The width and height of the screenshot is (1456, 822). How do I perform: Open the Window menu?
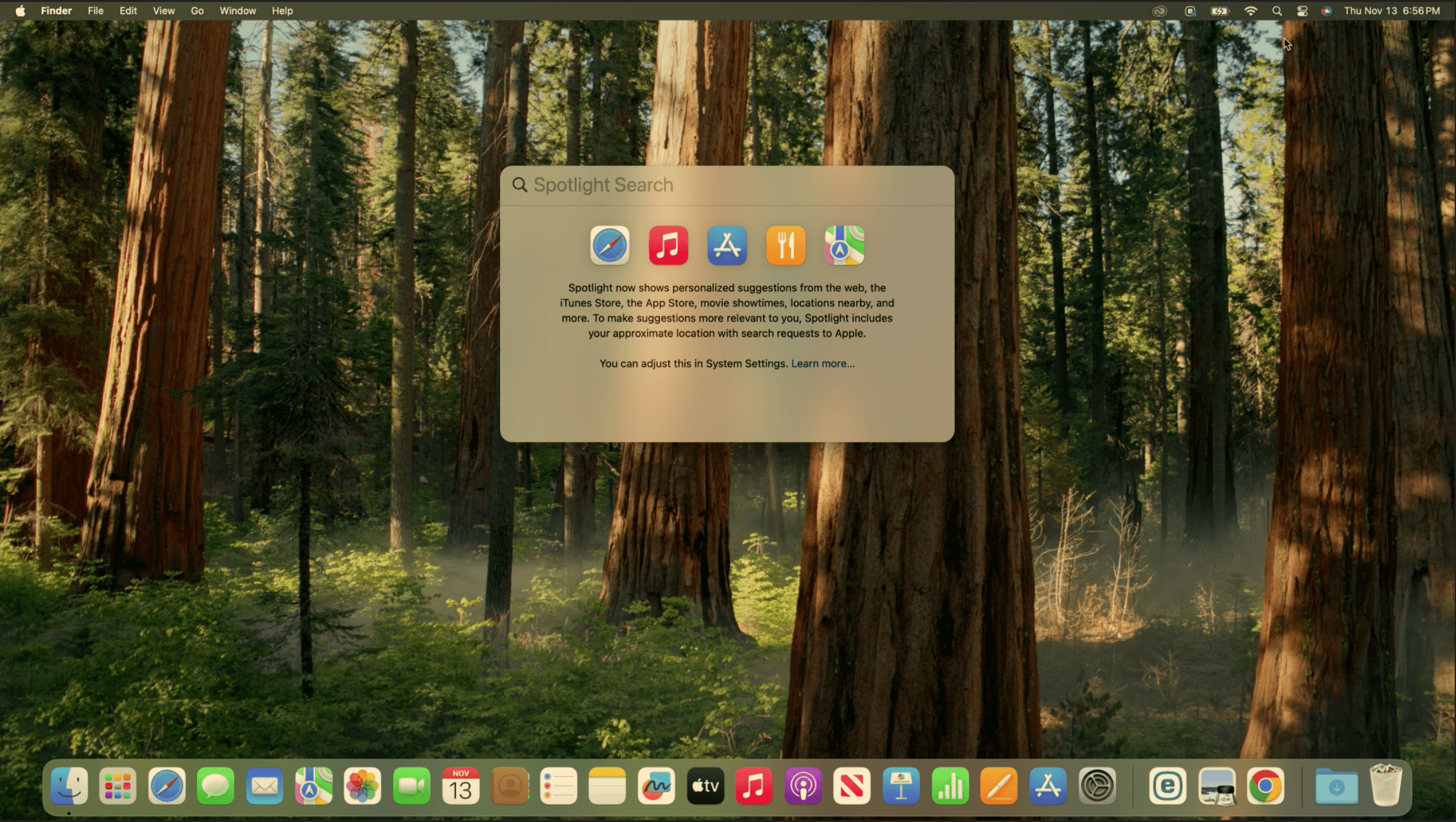(x=237, y=11)
